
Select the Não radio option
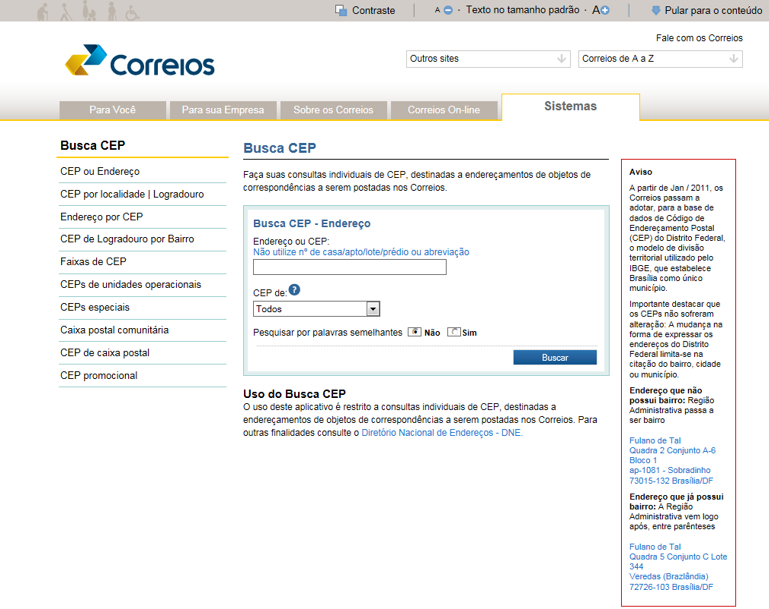click(414, 332)
